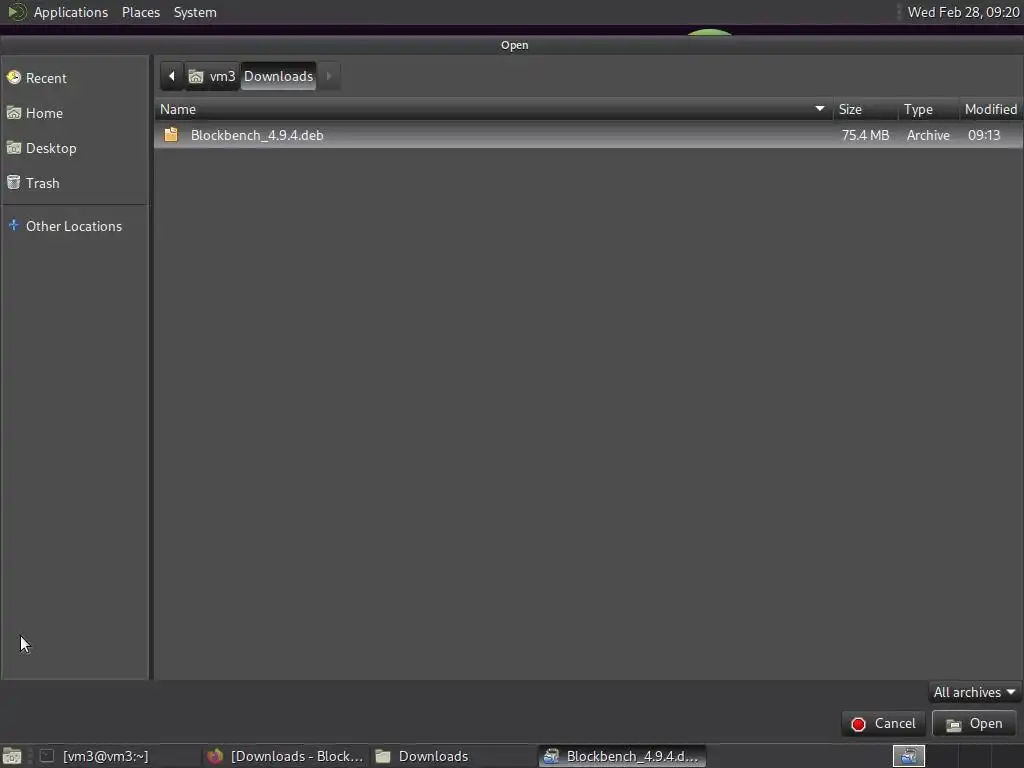The width and height of the screenshot is (1024, 768).
Task: Open Recent files in sidebar
Action: tap(74, 78)
